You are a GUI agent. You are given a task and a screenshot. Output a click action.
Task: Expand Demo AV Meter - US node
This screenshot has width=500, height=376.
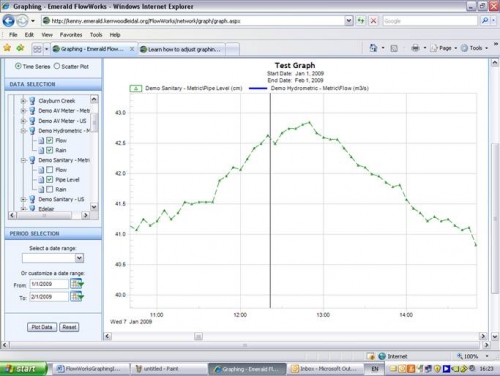pyautogui.click(x=23, y=121)
